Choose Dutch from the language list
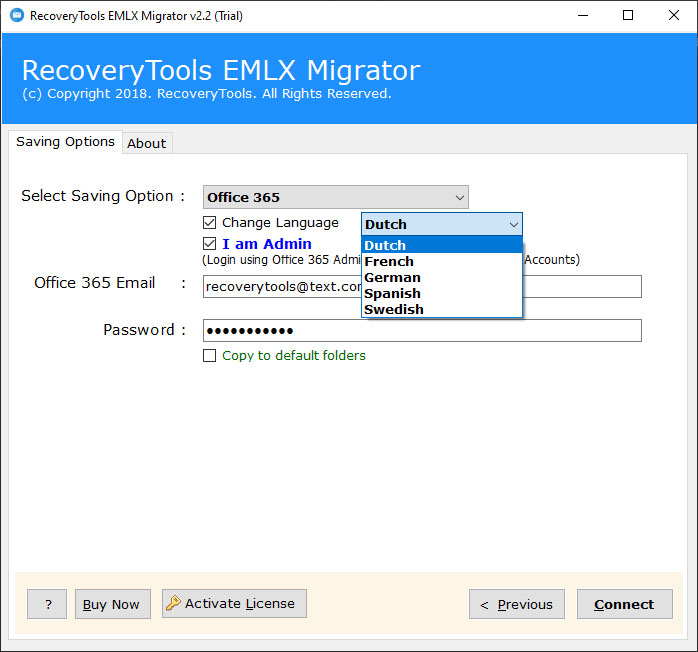The height and width of the screenshot is (652, 698). pyautogui.click(x=442, y=245)
